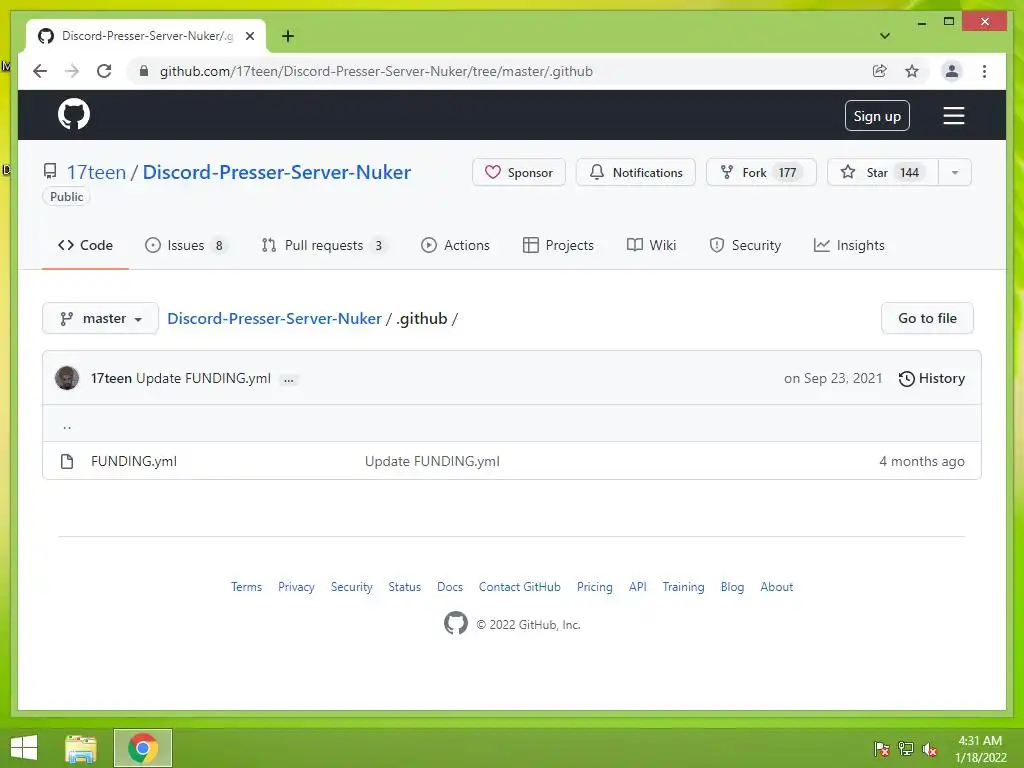This screenshot has width=1024, height=768.
Task: Open the hamburger menu in GitHub header
Action: pyautogui.click(x=953, y=116)
